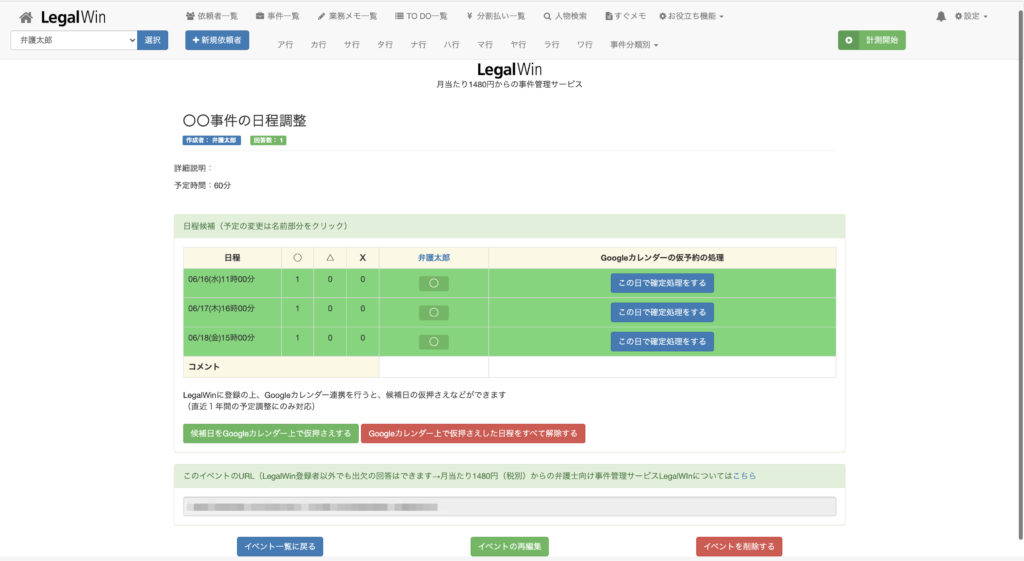Click the すぐメモ note icon
The height and width of the screenshot is (561, 1024).
609,16
